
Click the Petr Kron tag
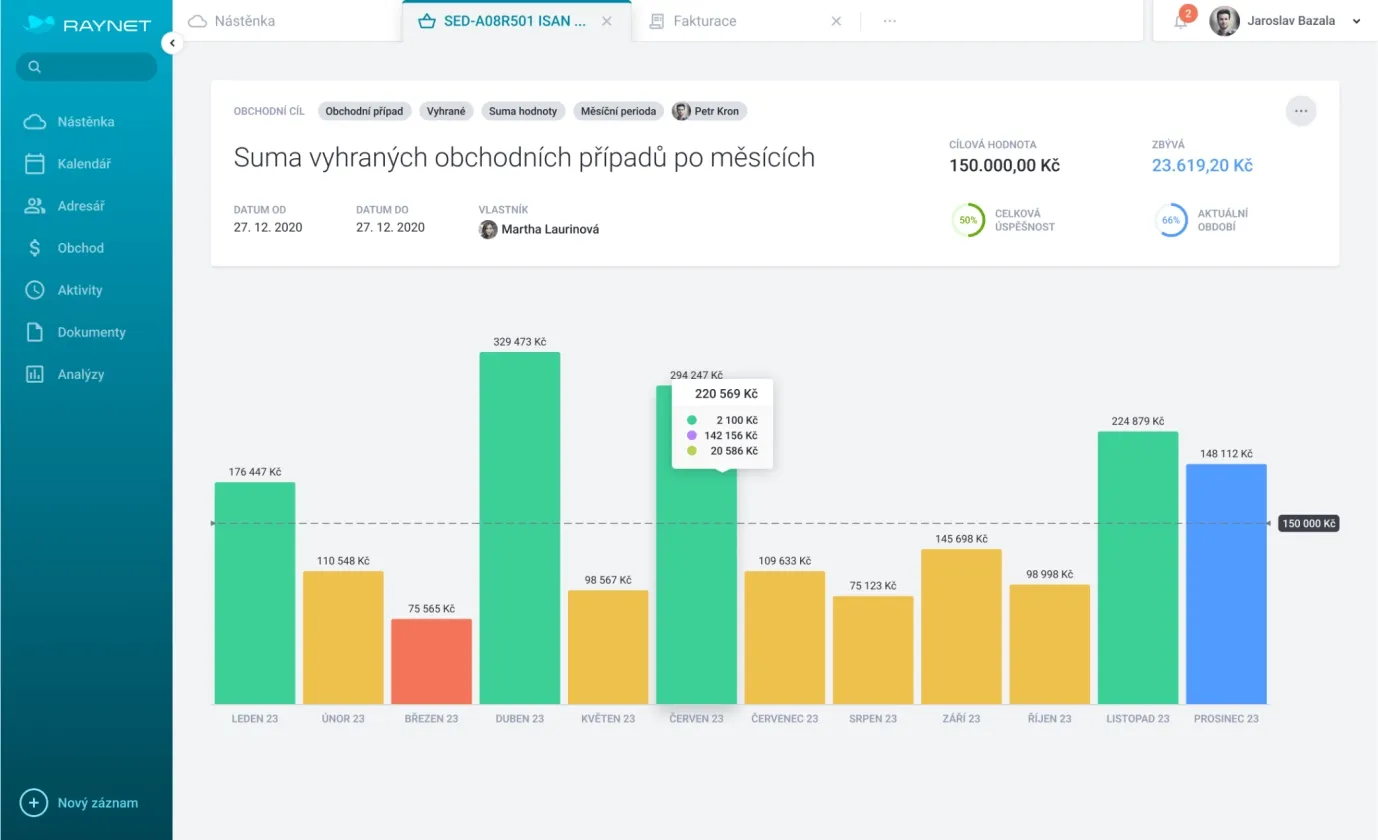click(x=709, y=111)
